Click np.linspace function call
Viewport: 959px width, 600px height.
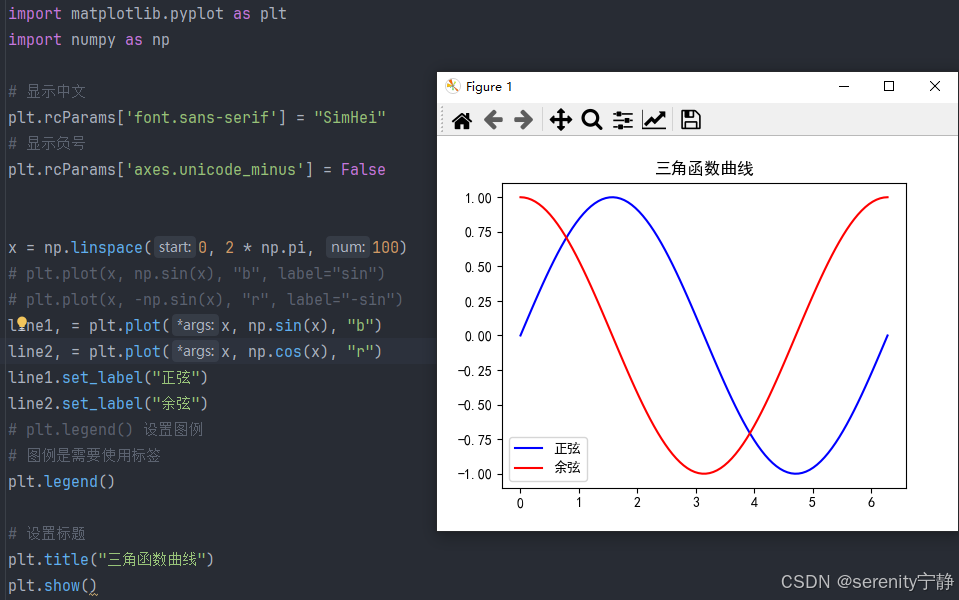[x=93, y=248]
